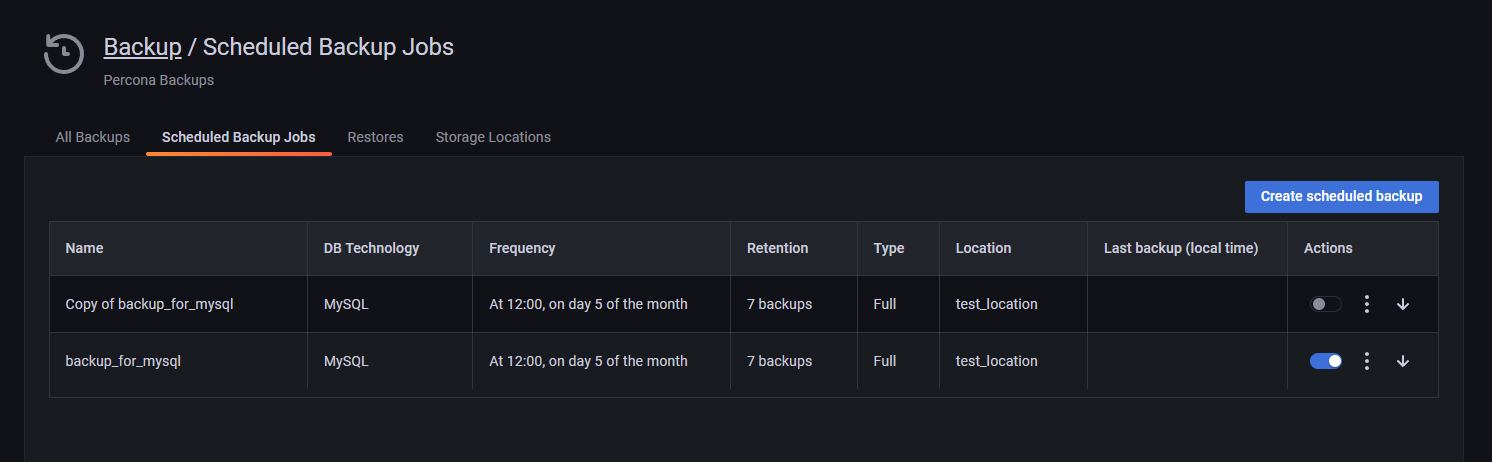Select the backup_for_mysql name cell
Screen dimensions: 1492x462
click(x=123, y=361)
